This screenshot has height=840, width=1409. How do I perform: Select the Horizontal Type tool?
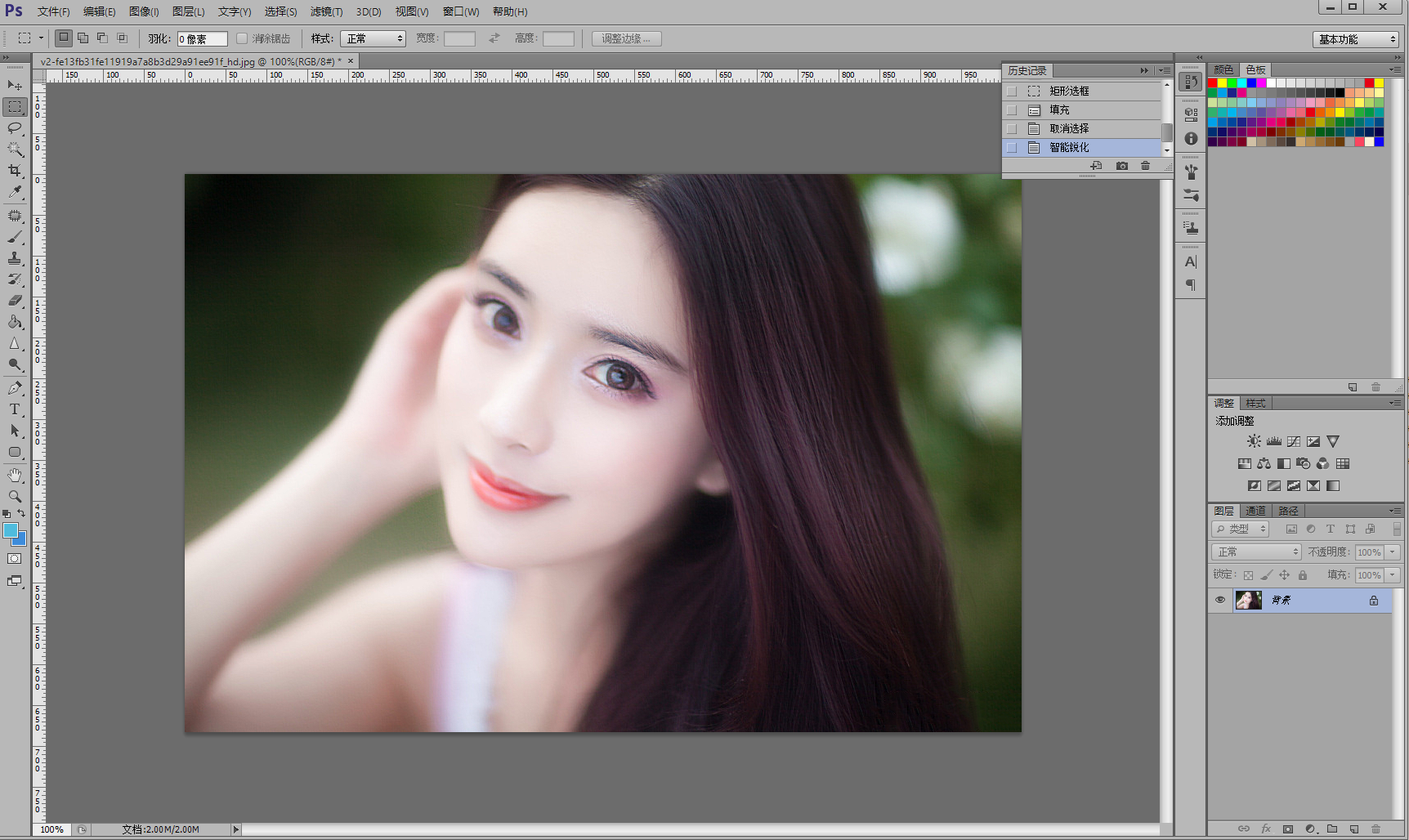click(x=15, y=409)
